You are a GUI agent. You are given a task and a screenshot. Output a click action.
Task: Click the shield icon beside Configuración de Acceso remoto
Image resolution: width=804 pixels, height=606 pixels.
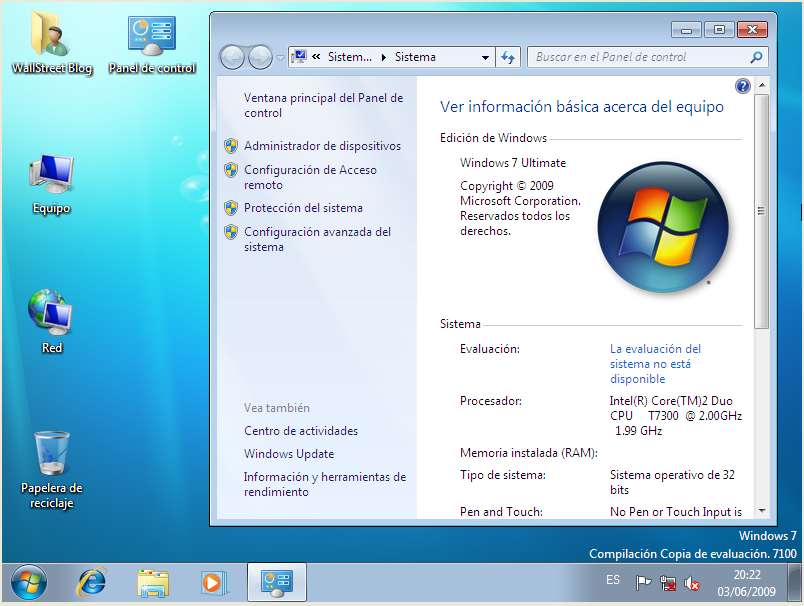tap(231, 170)
